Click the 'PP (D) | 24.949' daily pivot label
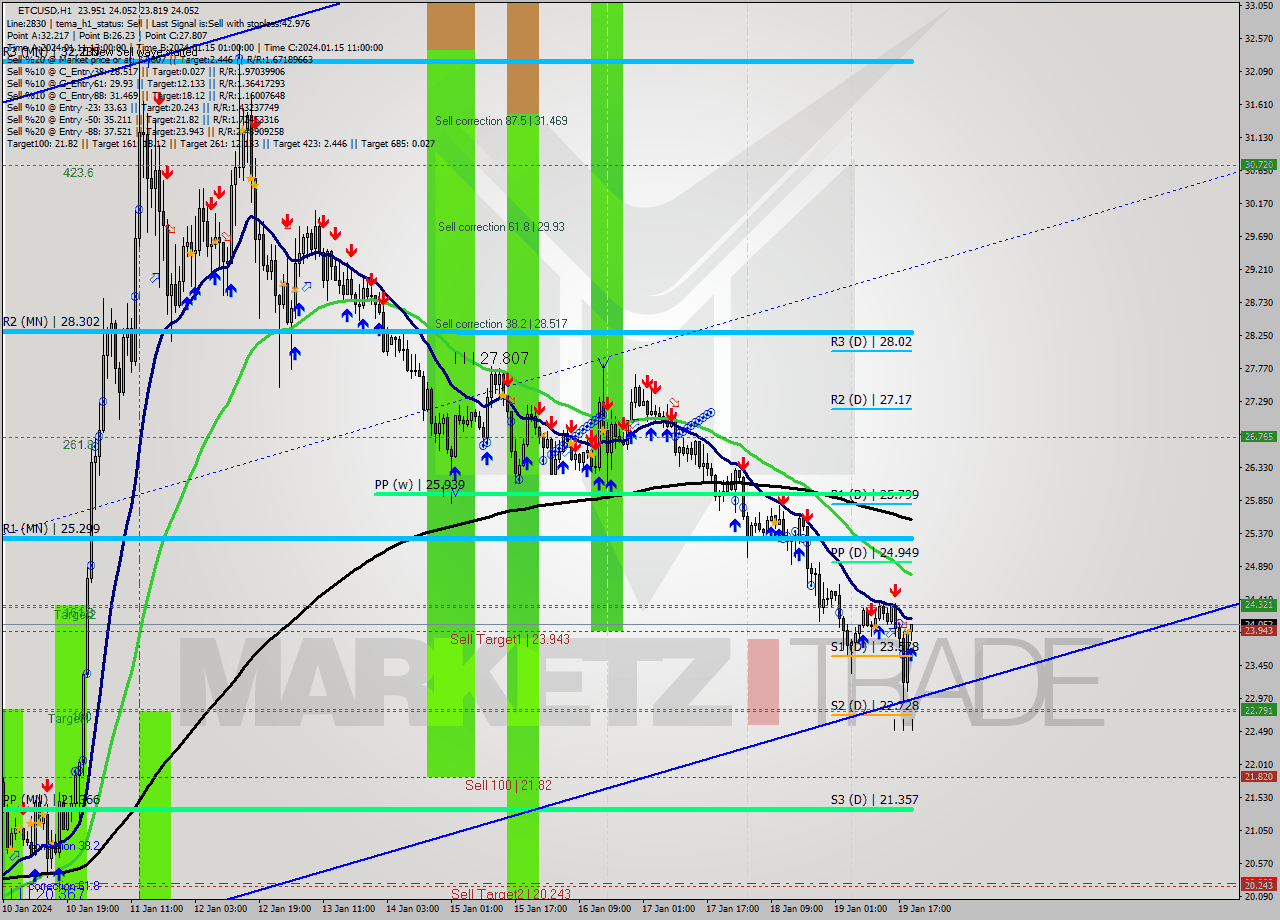1280x920 pixels. click(875, 552)
